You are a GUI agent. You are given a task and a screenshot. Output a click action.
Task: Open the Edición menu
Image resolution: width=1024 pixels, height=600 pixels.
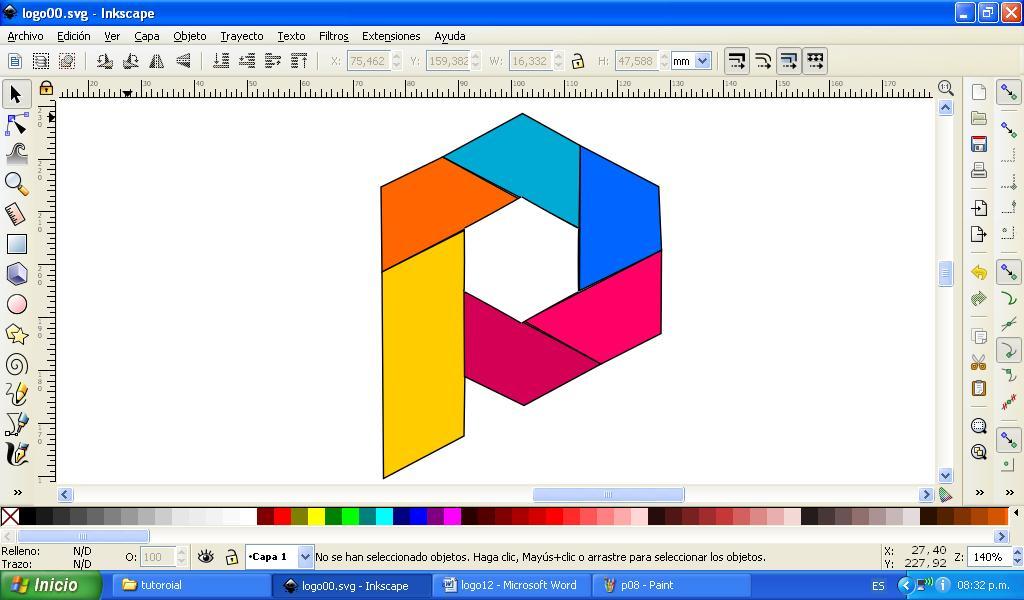(74, 37)
